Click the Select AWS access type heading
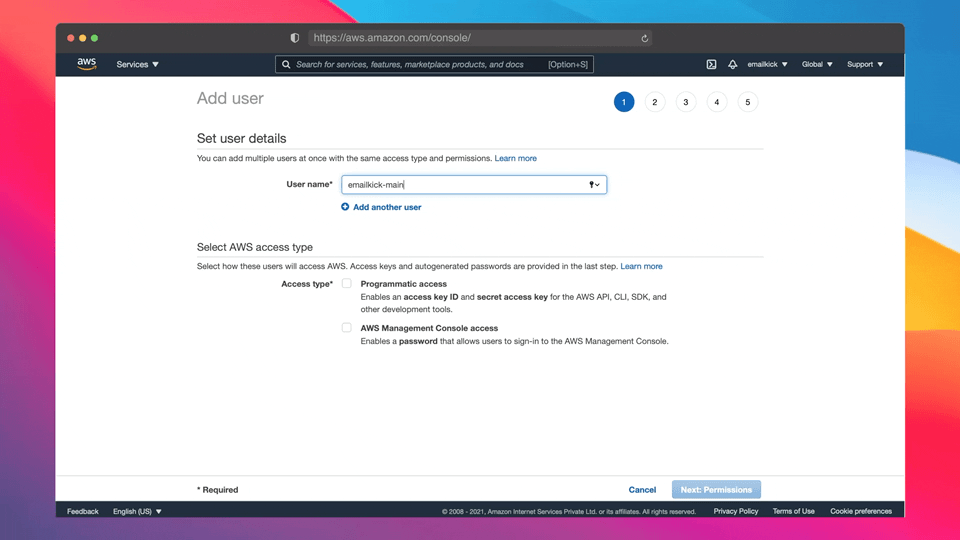The height and width of the screenshot is (540, 960). [255, 247]
